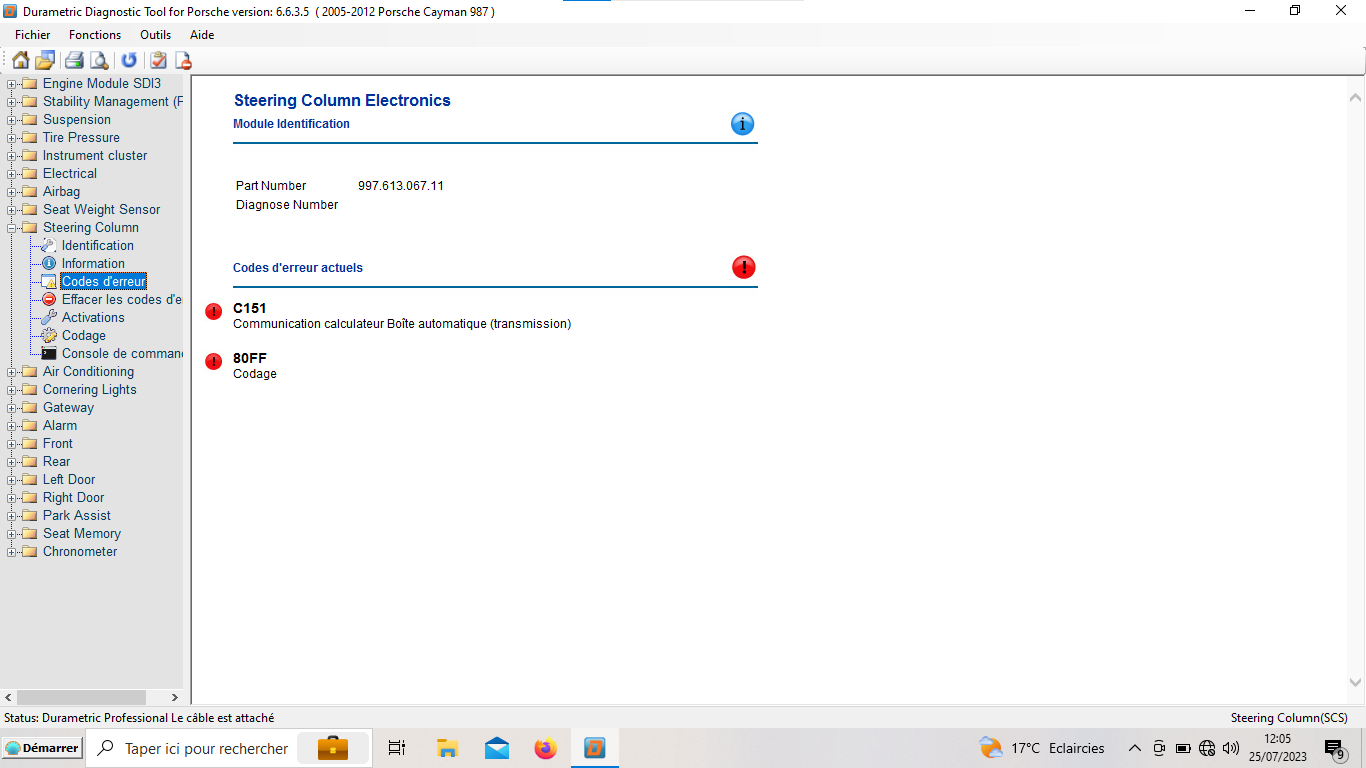1366x768 pixels.
Task: Click the page with red stop sign icon
Action: [183, 60]
